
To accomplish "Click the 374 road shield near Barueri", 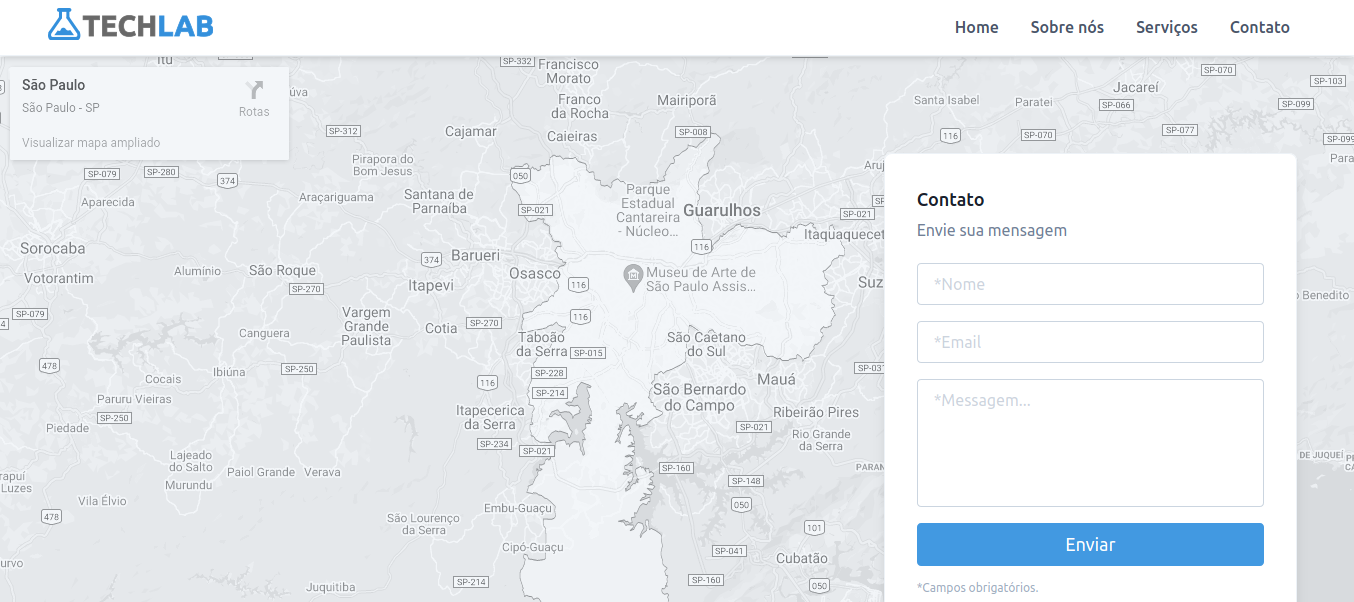I will tap(430, 257).
